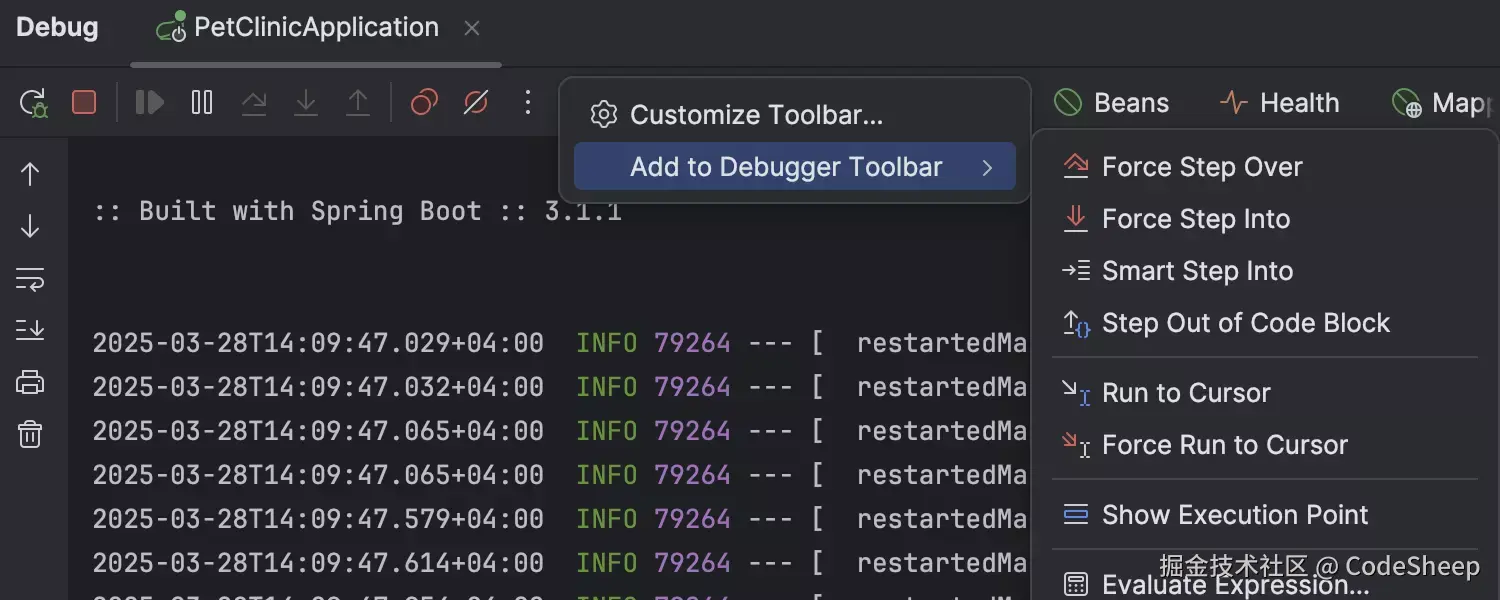Toggle Mute Breakpoints

pos(476,102)
